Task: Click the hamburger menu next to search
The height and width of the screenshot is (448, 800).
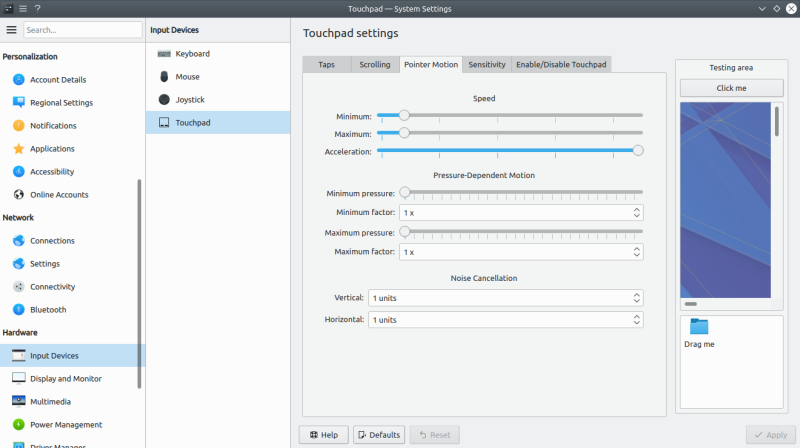Action: click(x=12, y=30)
